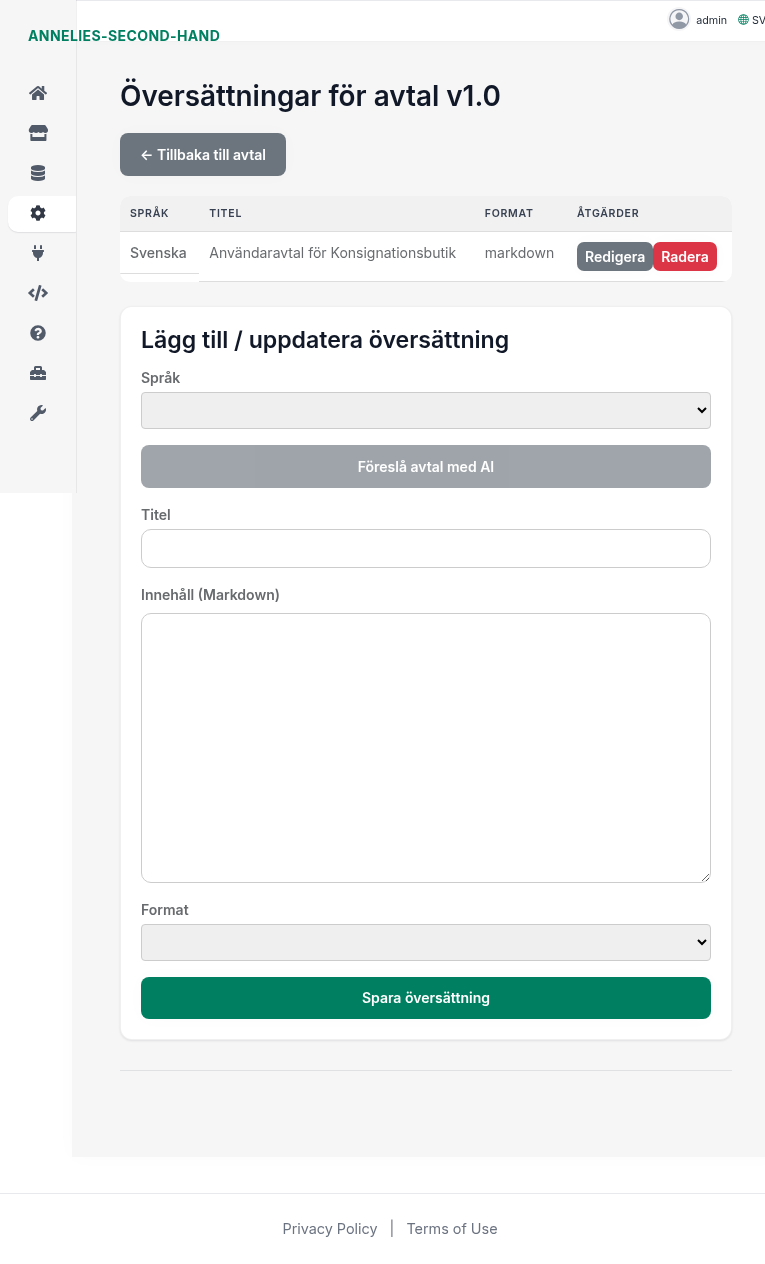The image size is (765, 1264).
Task: Click the admin avatar icon
Action: [679, 19]
